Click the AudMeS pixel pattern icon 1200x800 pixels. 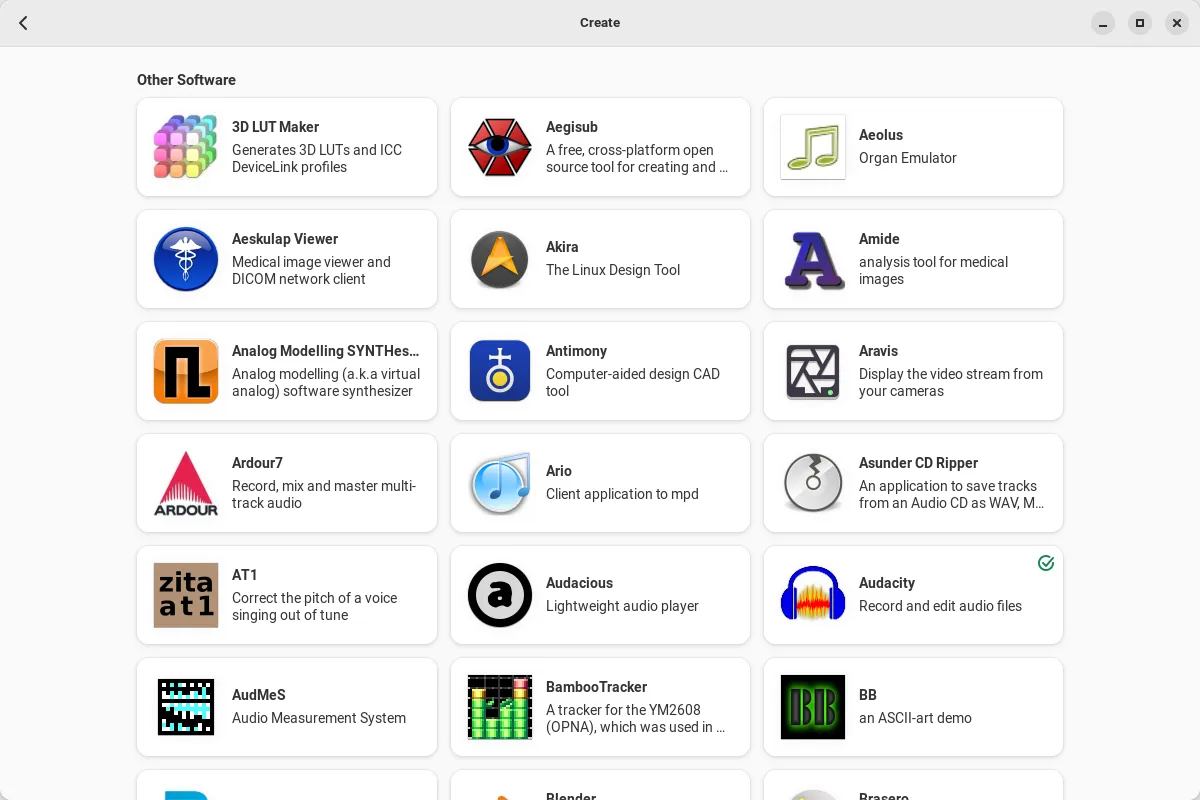point(186,707)
